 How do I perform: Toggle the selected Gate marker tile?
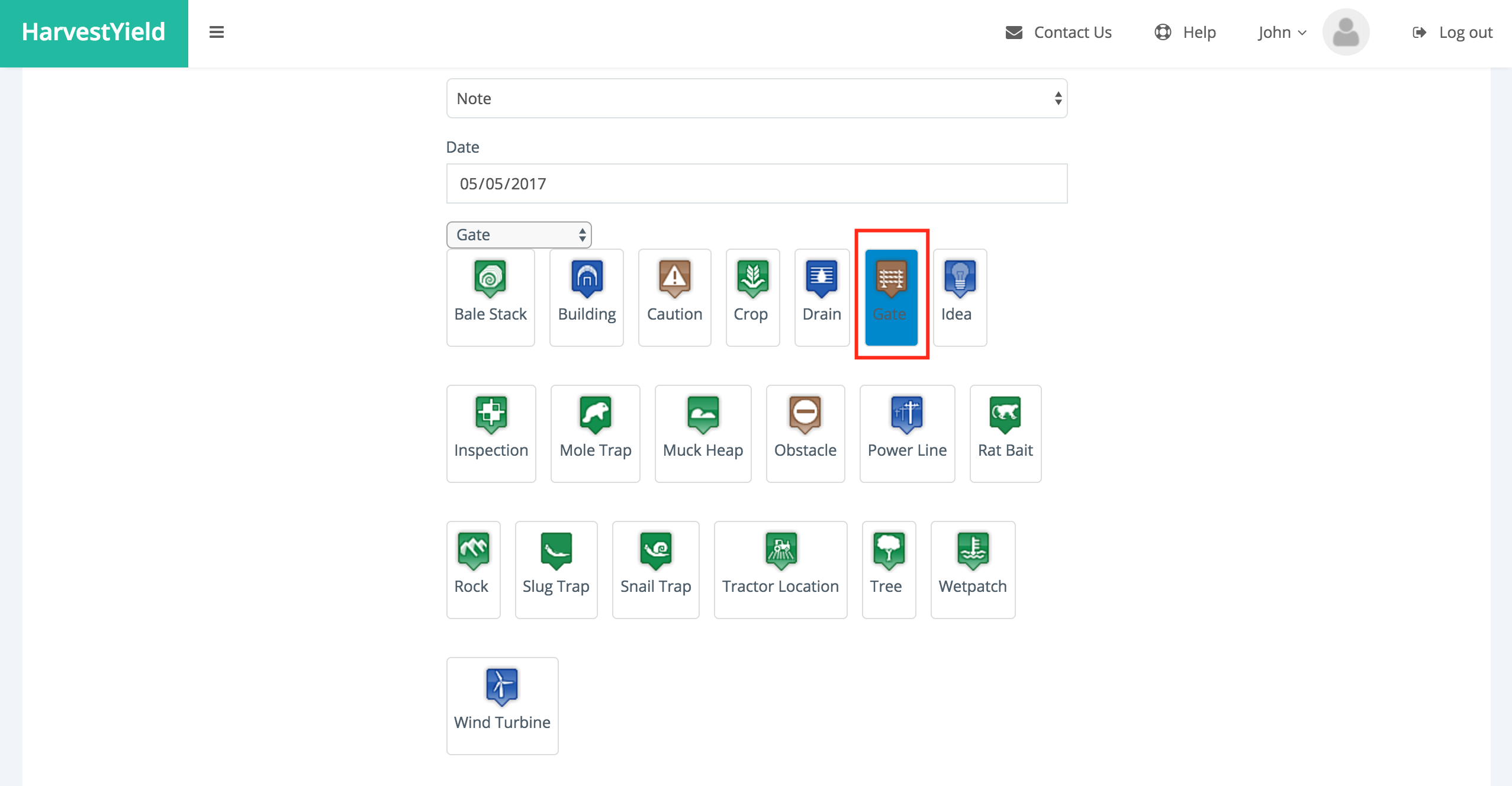point(890,297)
